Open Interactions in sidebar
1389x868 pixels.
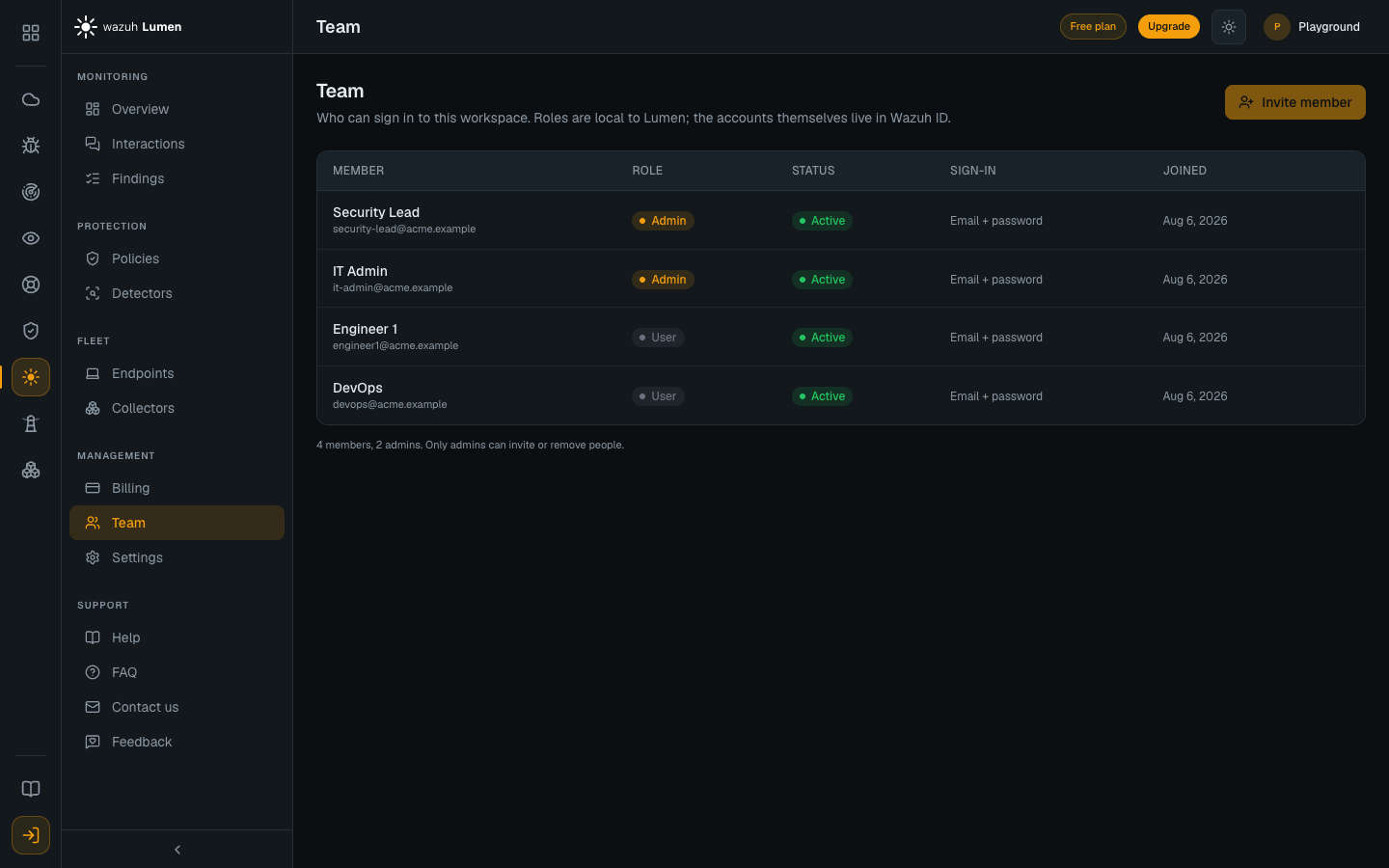point(177,144)
